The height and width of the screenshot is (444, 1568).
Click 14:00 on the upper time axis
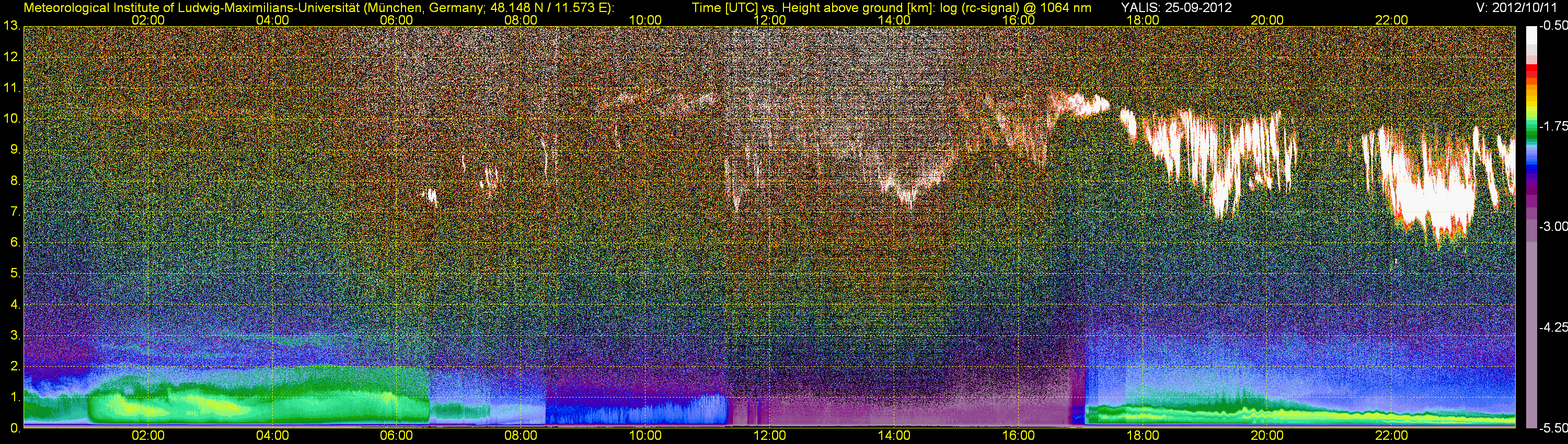click(894, 20)
